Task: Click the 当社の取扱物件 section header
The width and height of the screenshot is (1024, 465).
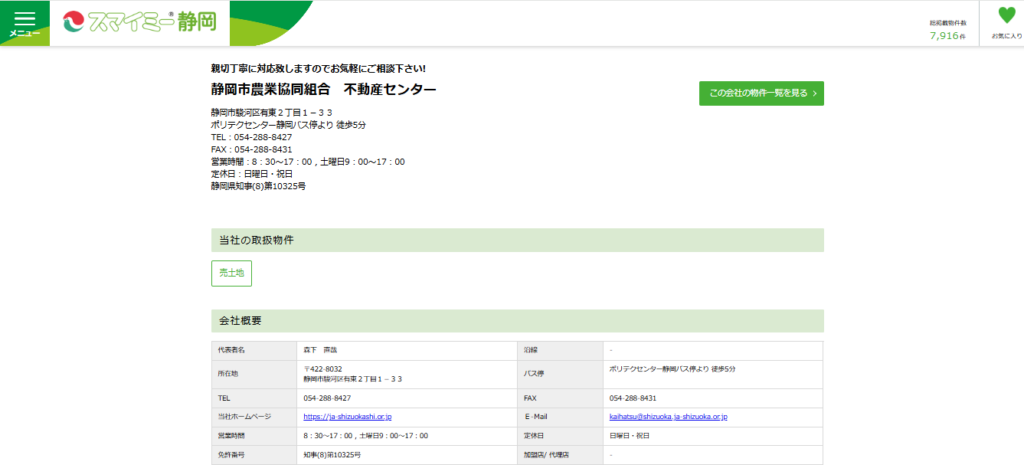Action: coord(517,240)
